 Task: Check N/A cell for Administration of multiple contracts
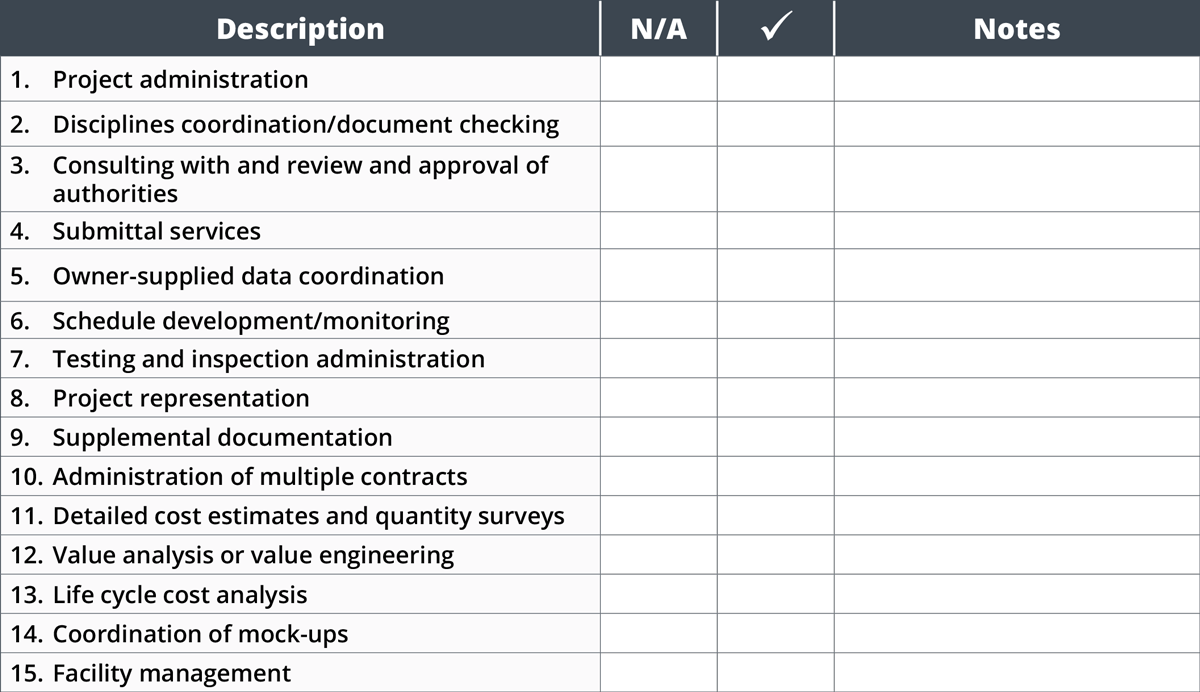click(x=659, y=477)
